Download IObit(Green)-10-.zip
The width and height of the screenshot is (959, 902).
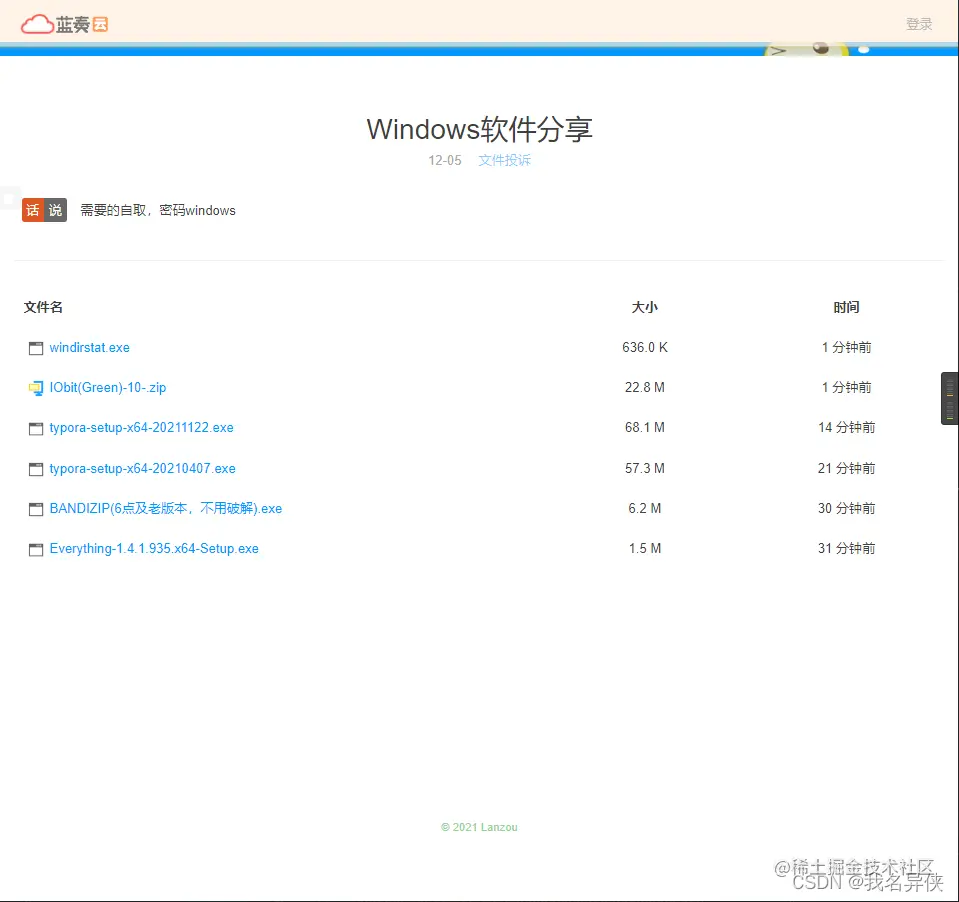tap(108, 387)
